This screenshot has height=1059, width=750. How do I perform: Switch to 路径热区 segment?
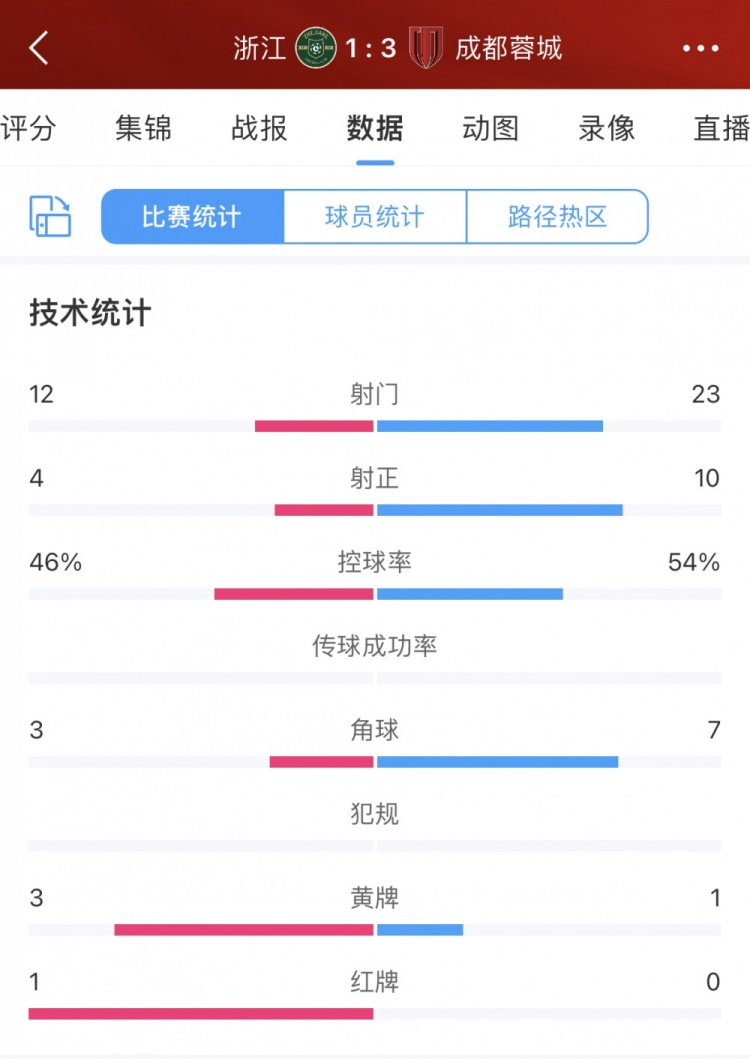tap(557, 217)
